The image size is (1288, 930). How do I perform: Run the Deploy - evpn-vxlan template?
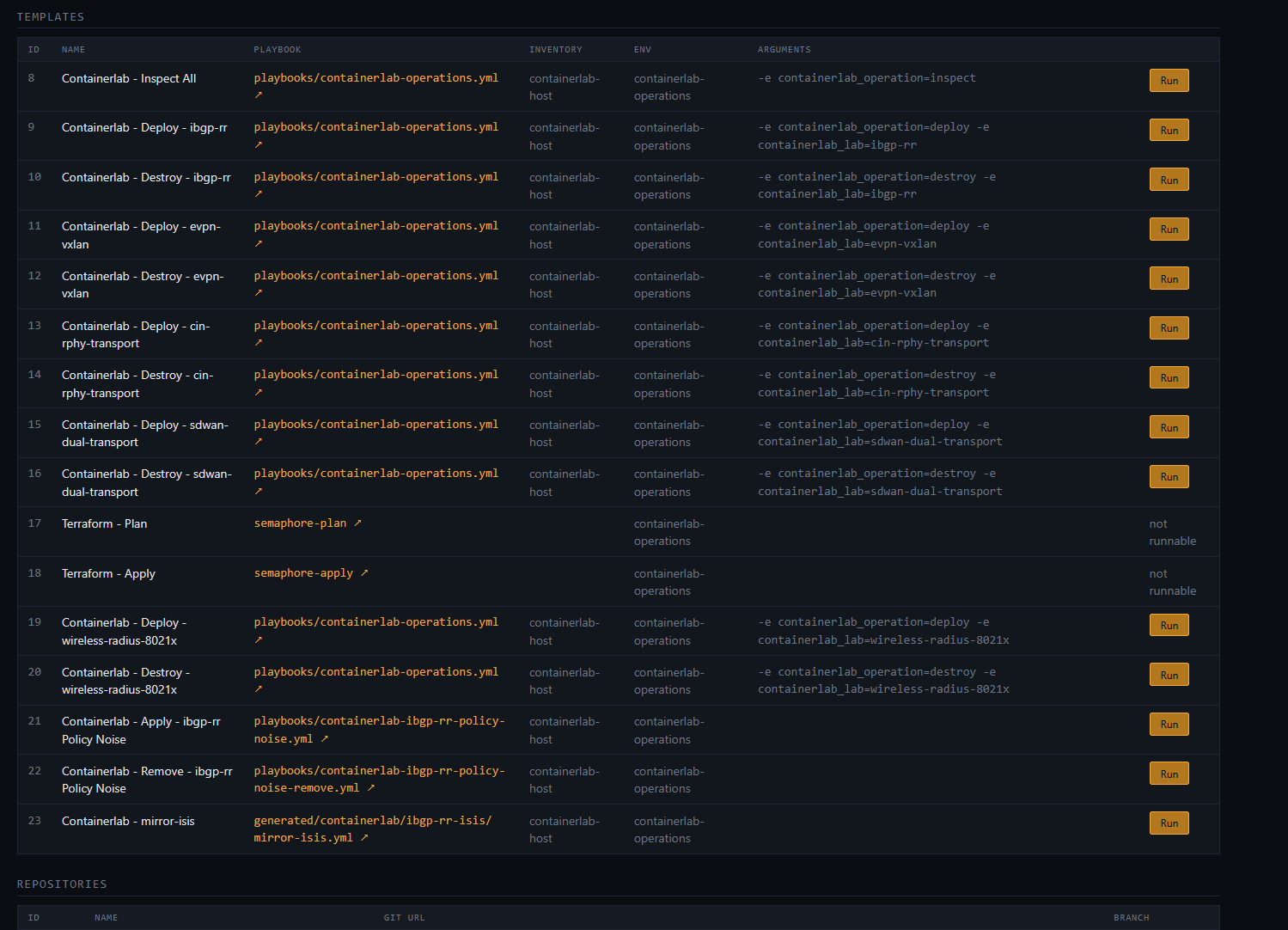coord(1169,229)
